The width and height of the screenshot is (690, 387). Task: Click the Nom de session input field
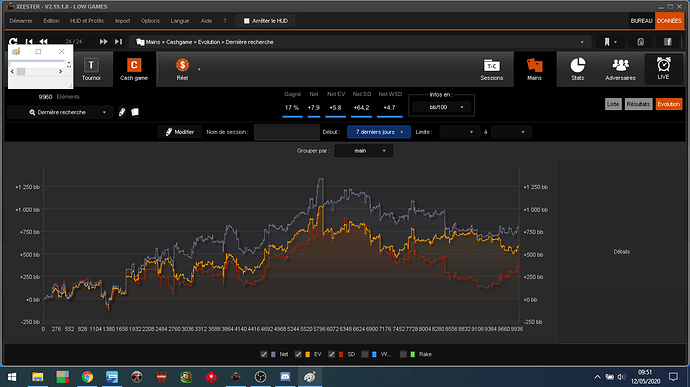coord(286,132)
